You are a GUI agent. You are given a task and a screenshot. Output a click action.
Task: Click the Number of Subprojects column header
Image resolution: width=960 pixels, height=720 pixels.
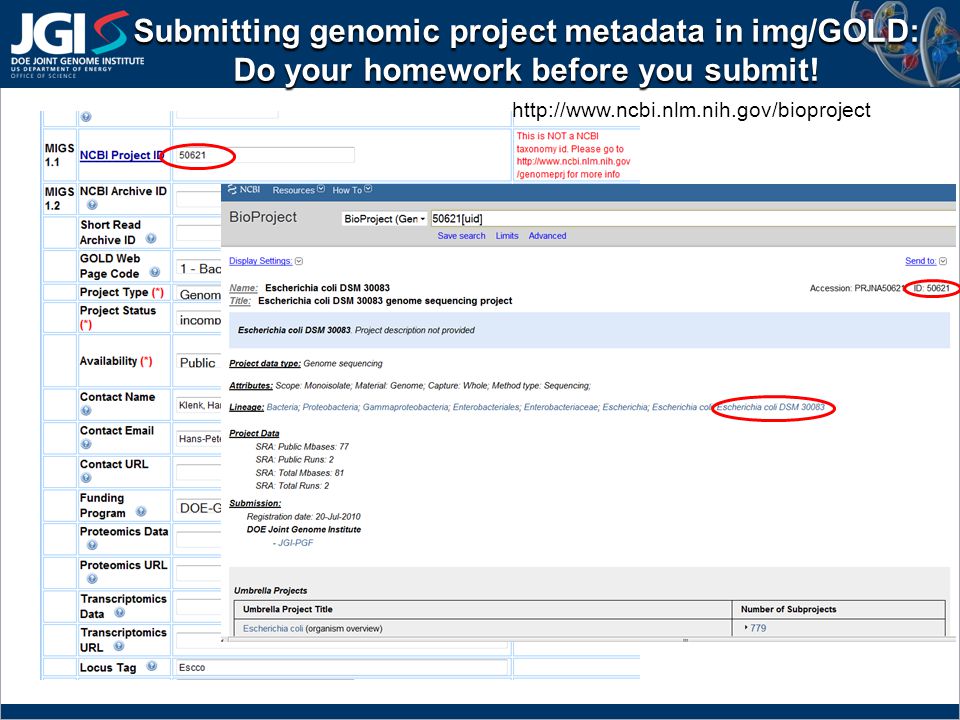point(788,609)
